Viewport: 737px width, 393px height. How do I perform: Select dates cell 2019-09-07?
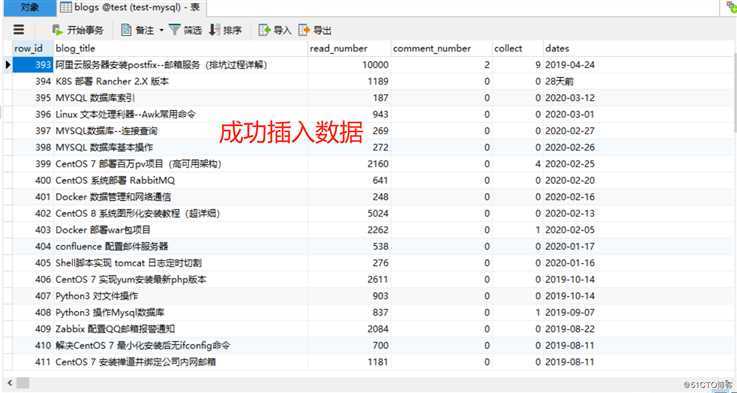(571, 313)
